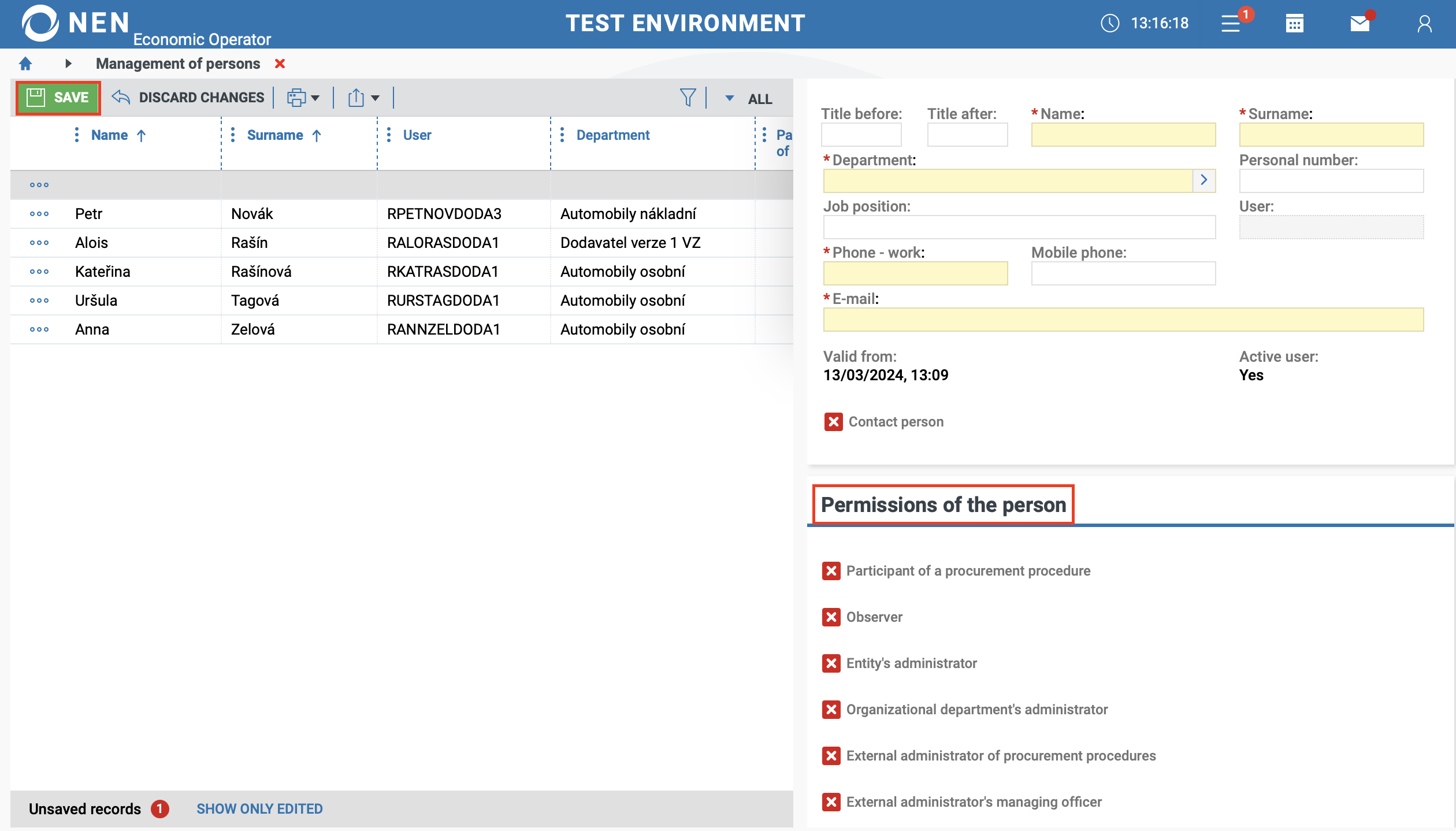Open the calendar icon in header

coord(1294,24)
